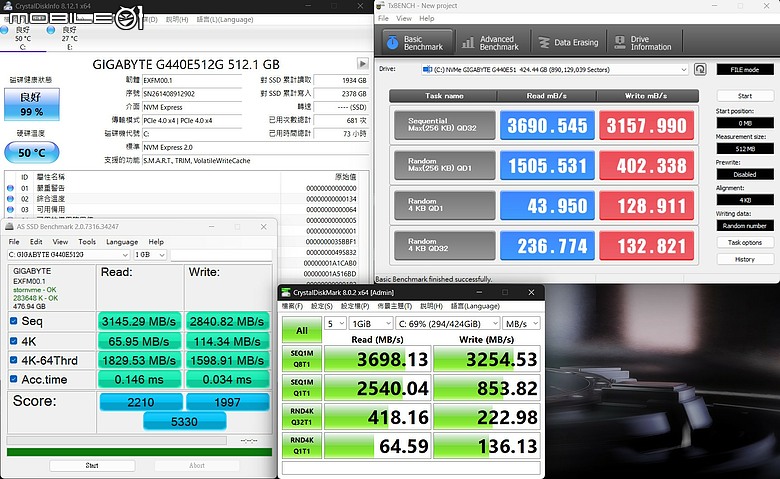Click AS SSD Benchmark title bar icon

[9, 226]
